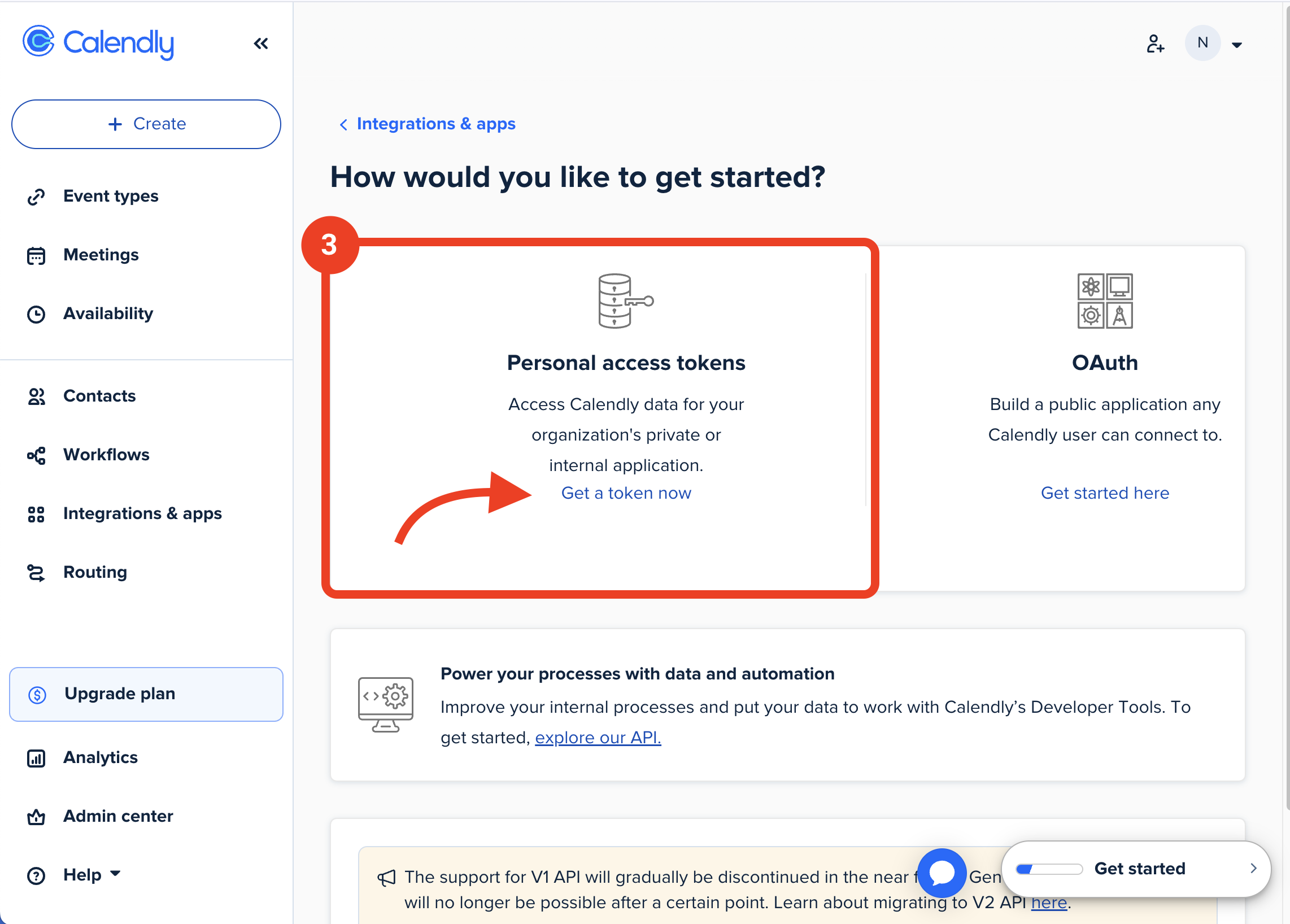Click the Get a token now link

click(x=626, y=493)
